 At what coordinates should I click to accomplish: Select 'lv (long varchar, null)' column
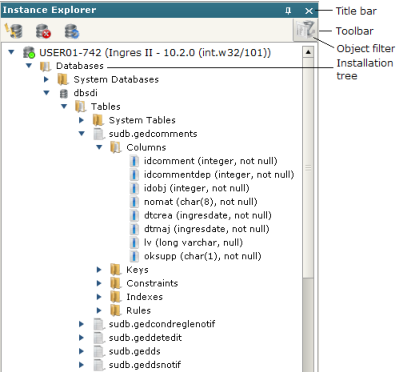(193, 243)
